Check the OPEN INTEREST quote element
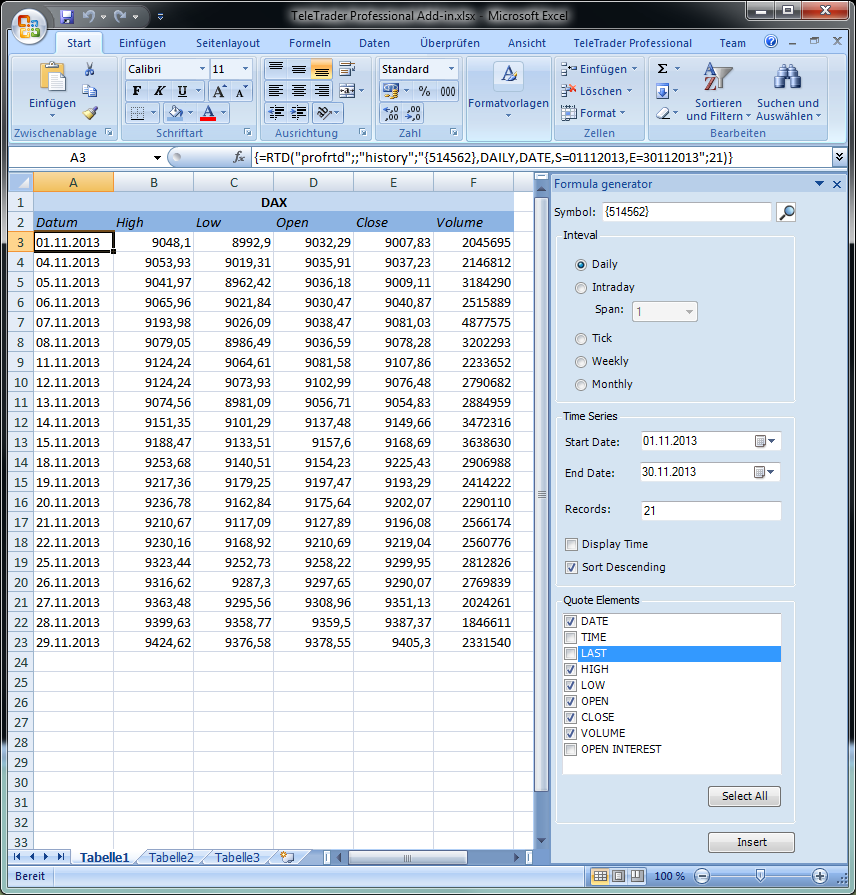 coord(570,749)
